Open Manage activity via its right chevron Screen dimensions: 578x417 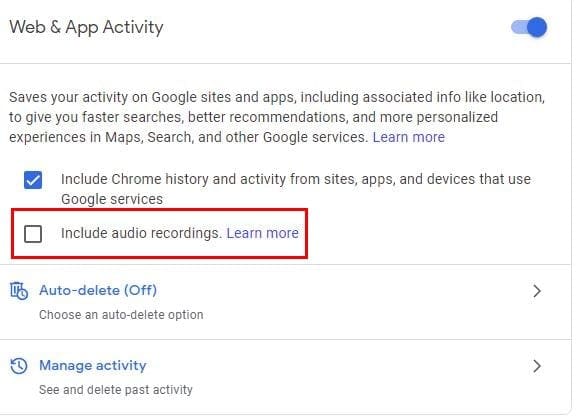coord(537,366)
